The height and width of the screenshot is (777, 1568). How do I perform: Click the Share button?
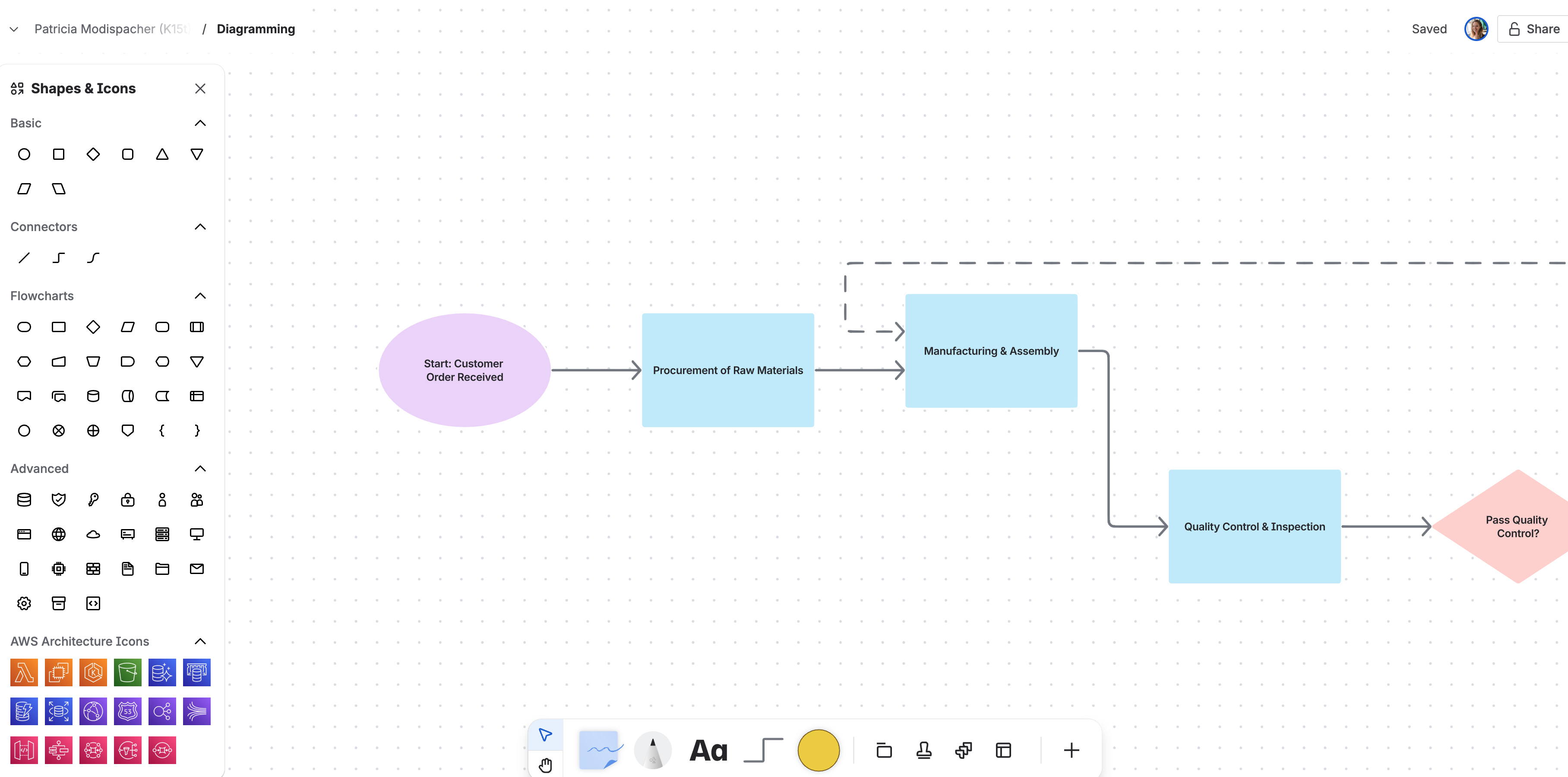coord(1534,29)
